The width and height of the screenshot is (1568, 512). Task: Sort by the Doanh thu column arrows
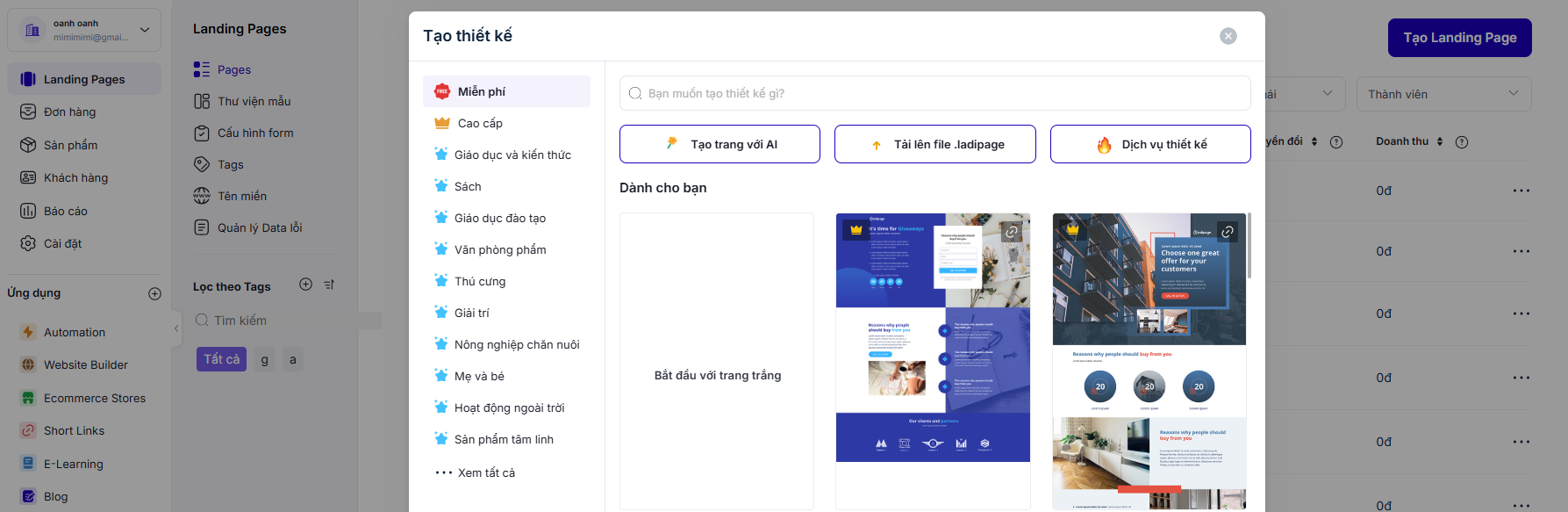point(1440,141)
